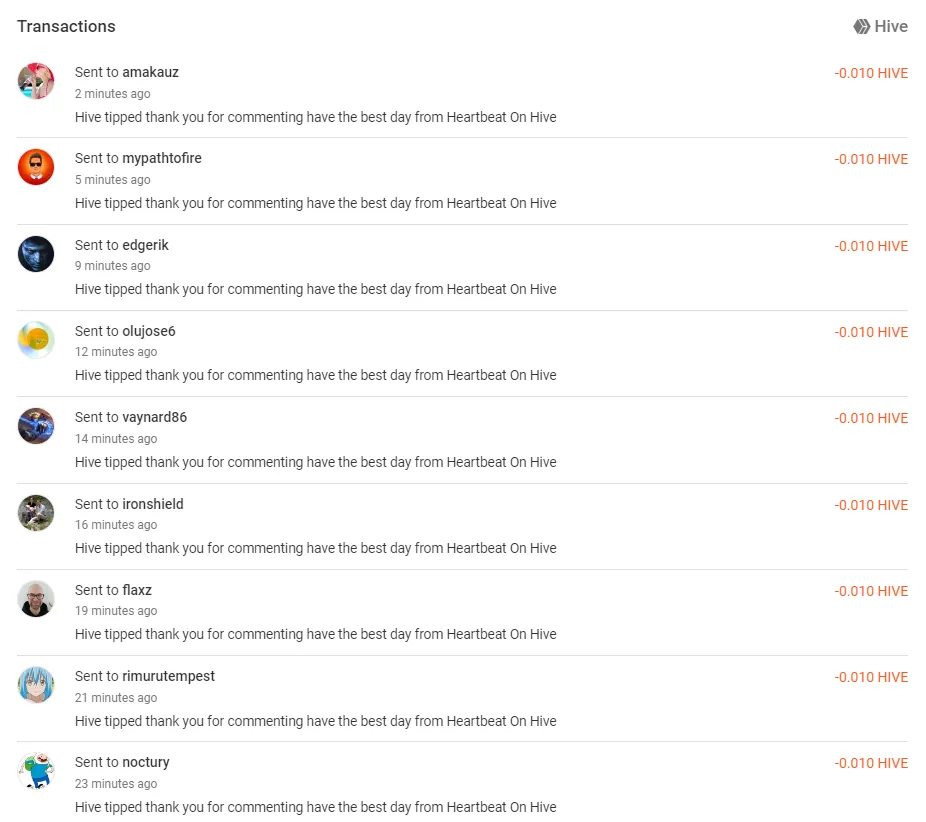Image resolution: width=926 pixels, height=822 pixels.
Task: Click the -0.010 HIVE amount for flaxz
Action: 871,591
